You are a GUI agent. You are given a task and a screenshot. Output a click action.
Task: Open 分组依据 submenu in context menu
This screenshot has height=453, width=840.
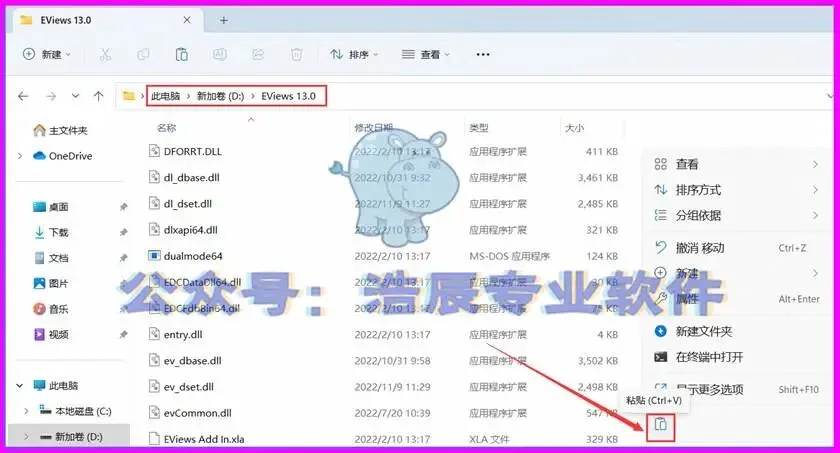[737, 215]
